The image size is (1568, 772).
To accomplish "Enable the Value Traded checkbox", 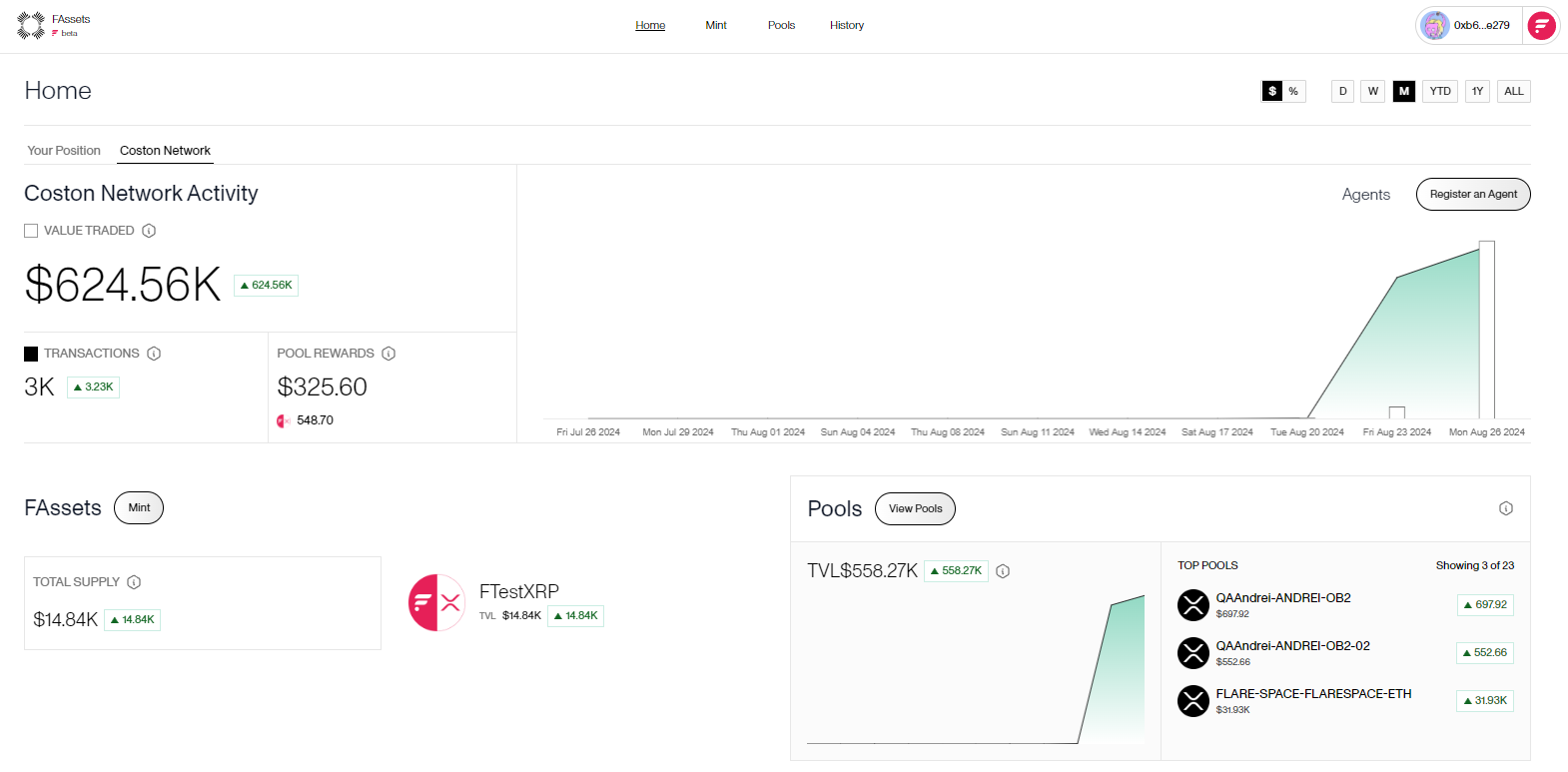I will point(31,231).
